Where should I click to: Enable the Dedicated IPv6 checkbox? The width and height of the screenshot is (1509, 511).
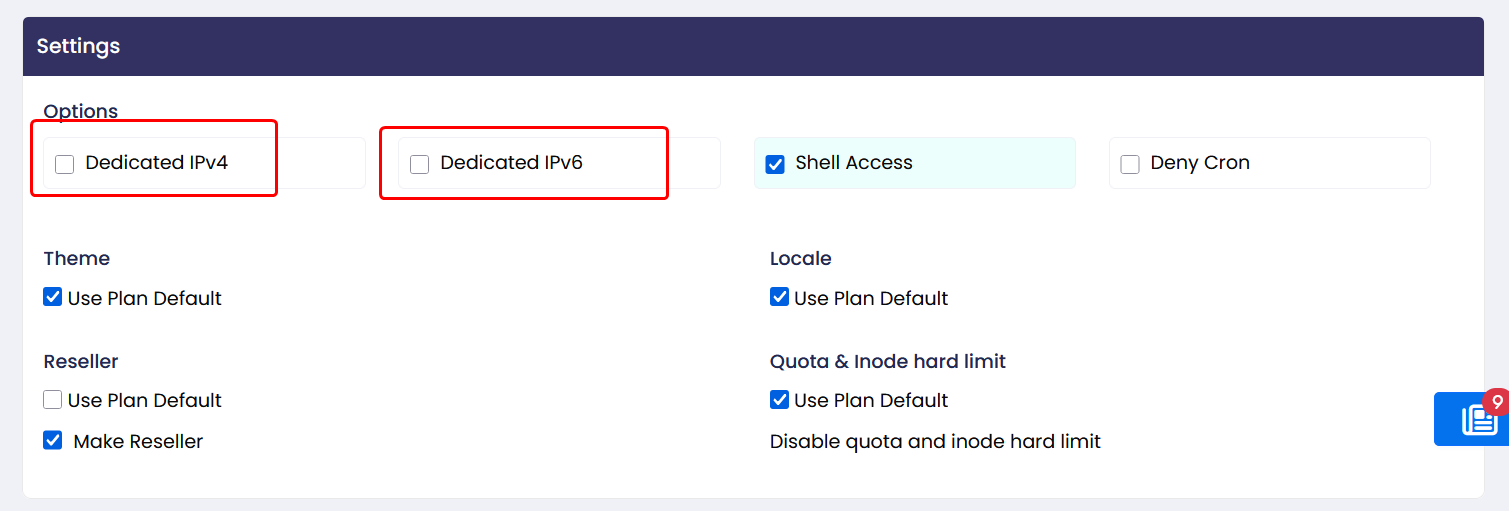click(420, 164)
